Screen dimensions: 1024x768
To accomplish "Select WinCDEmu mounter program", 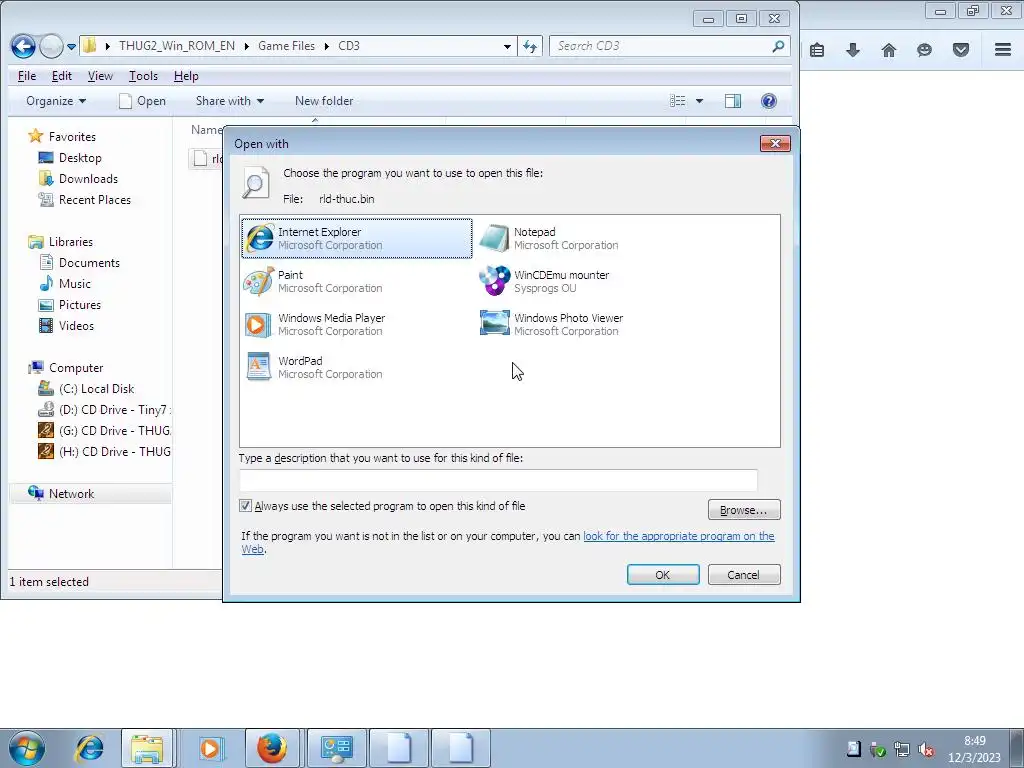I will point(544,281).
